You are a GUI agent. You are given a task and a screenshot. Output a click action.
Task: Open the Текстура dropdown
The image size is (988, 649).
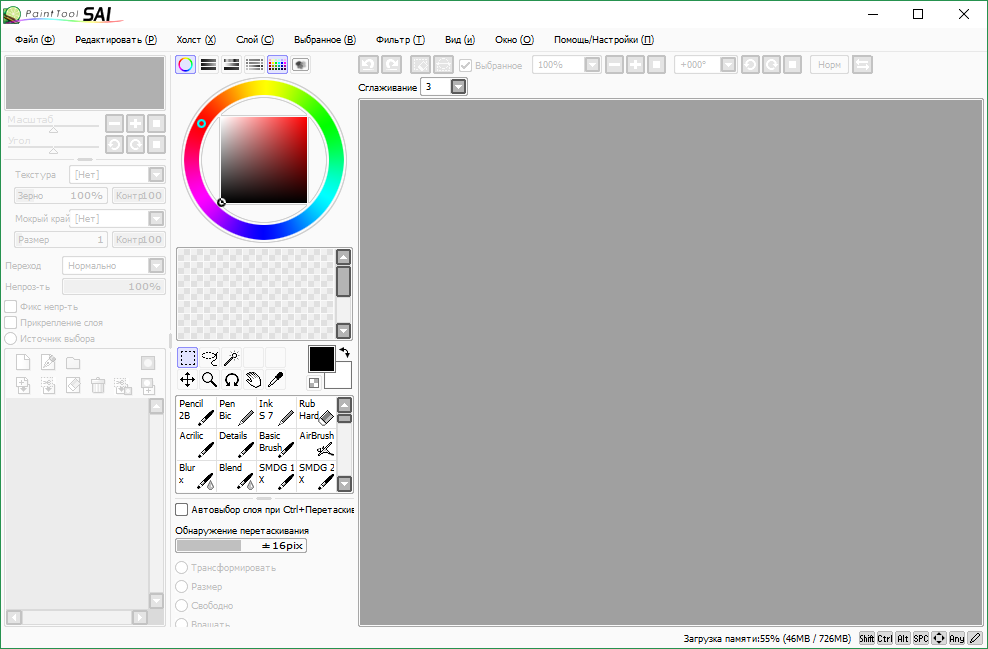pos(156,175)
